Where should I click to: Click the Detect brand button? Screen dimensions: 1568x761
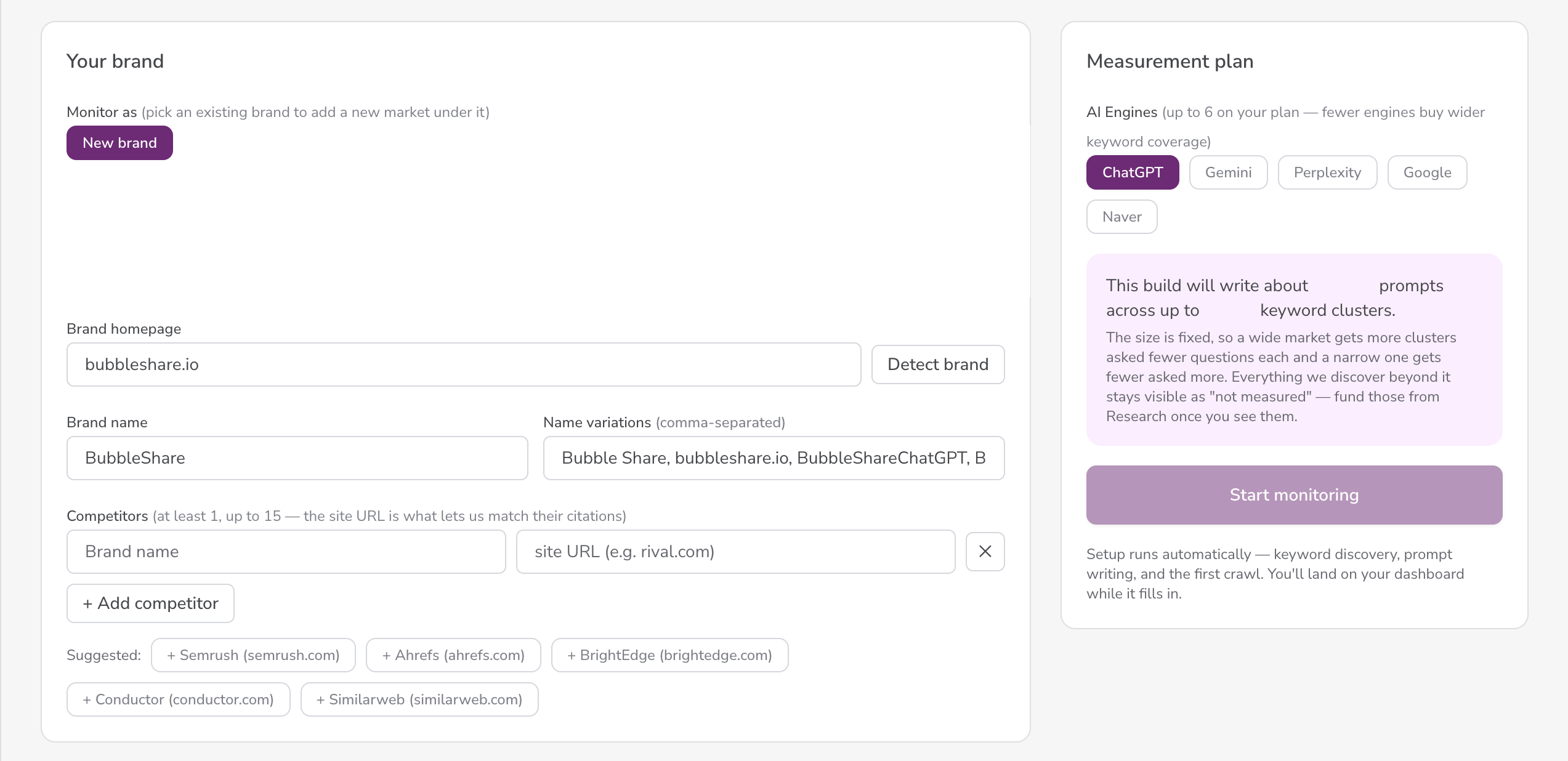(x=938, y=364)
